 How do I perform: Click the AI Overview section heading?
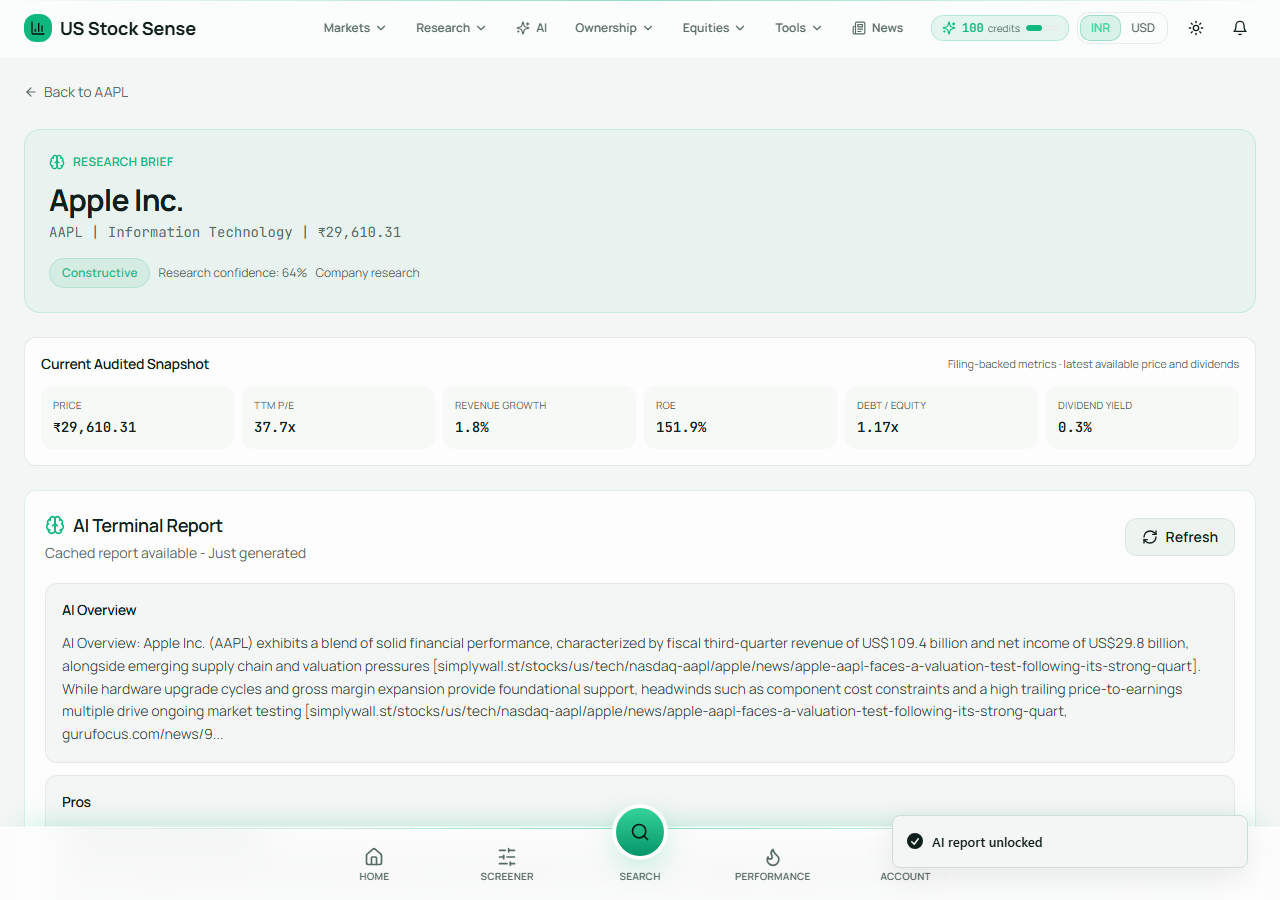click(99, 610)
